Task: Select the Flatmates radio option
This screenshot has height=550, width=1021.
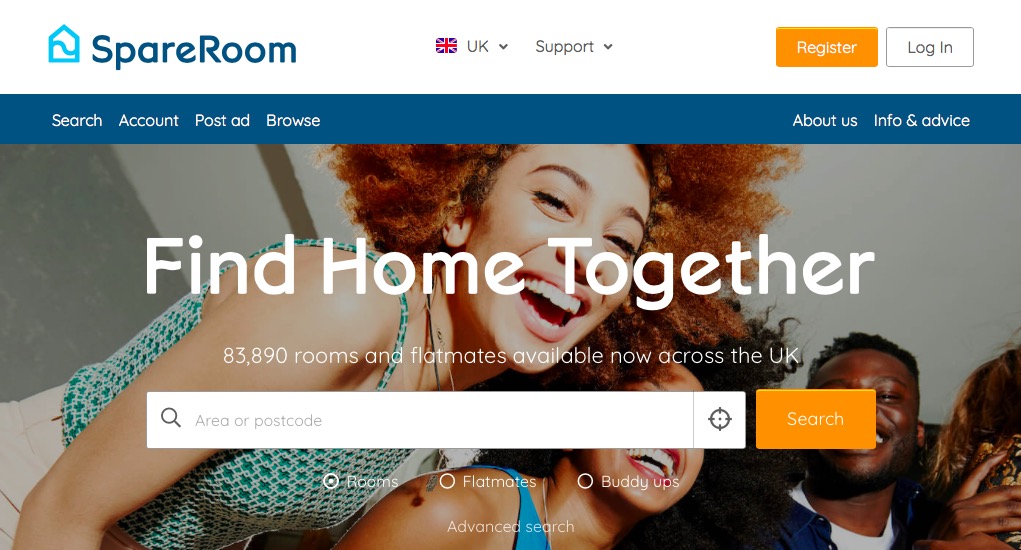Action: pos(447,481)
